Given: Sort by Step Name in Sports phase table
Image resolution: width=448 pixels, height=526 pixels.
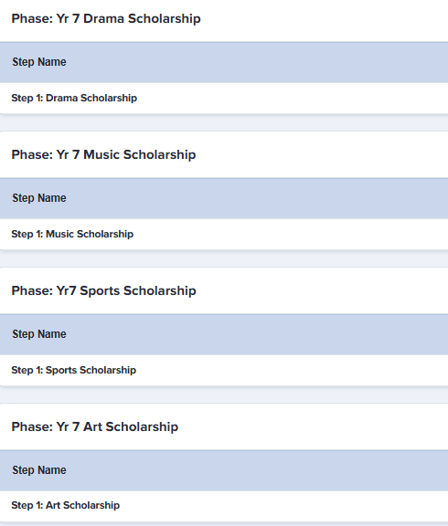Looking at the screenshot, I should [x=39, y=334].
